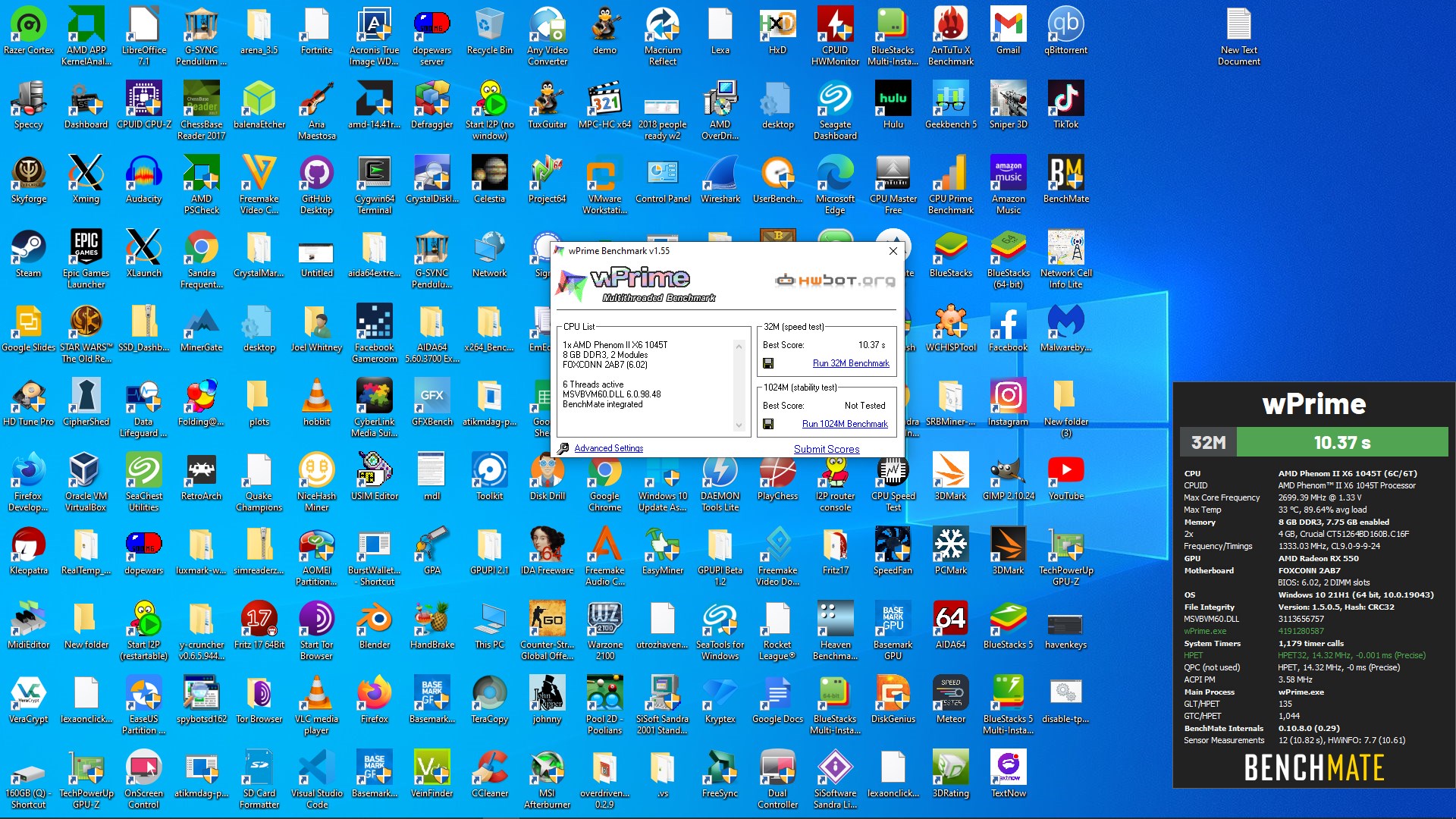Select the AIDA64 desktop icon
This screenshot has height=819, width=1456.
(x=951, y=626)
